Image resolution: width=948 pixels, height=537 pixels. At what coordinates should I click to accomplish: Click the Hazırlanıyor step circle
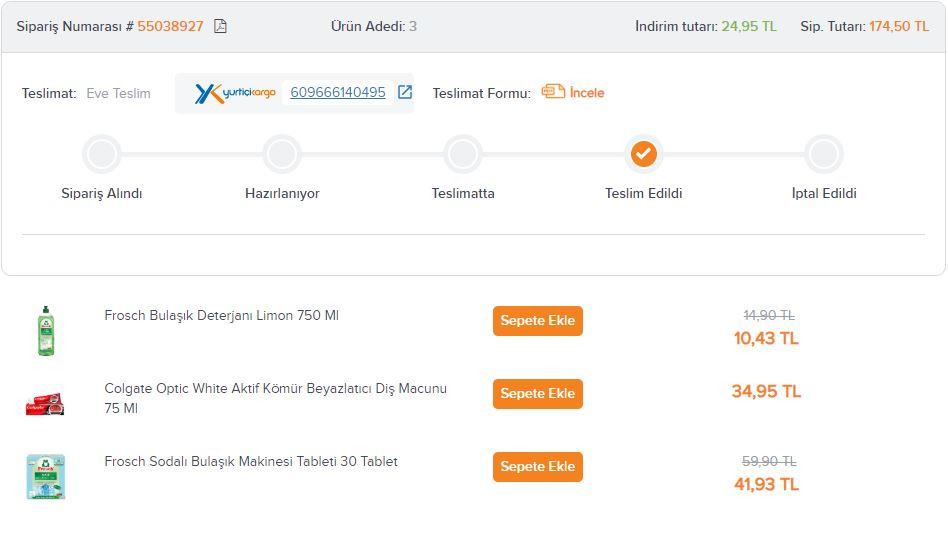[282, 154]
